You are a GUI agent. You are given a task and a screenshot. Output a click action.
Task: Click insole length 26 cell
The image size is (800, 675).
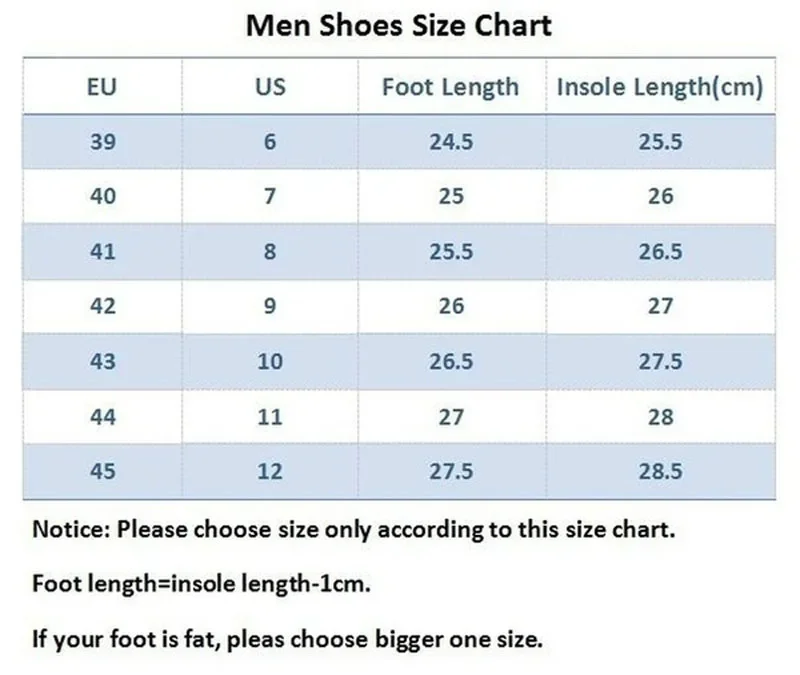coord(660,196)
